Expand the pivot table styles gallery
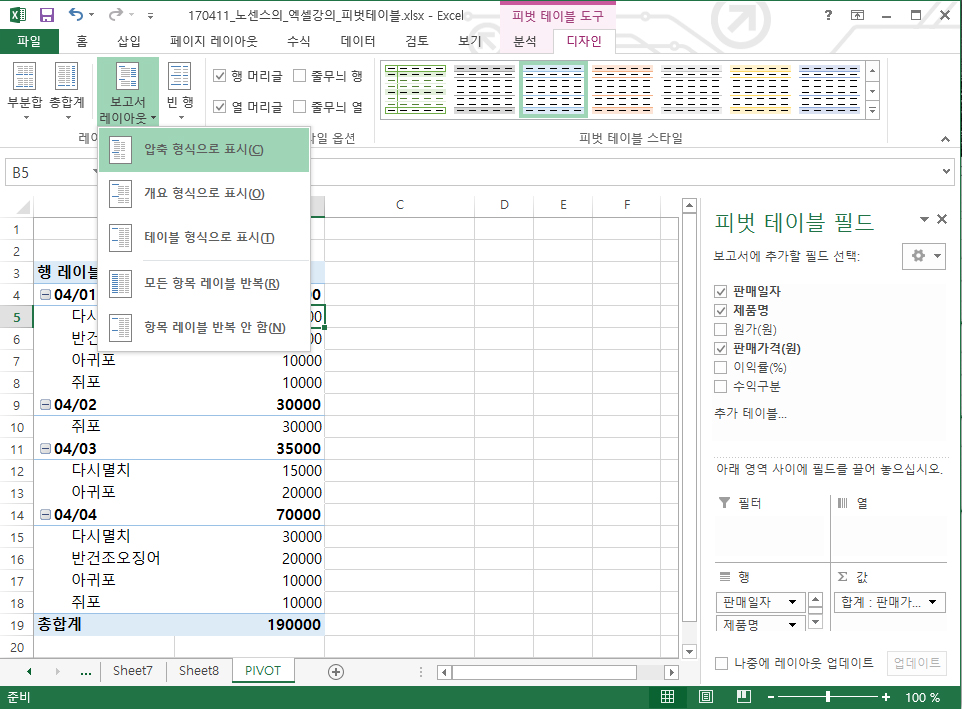This screenshot has width=962, height=709. [x=872, y=111]
